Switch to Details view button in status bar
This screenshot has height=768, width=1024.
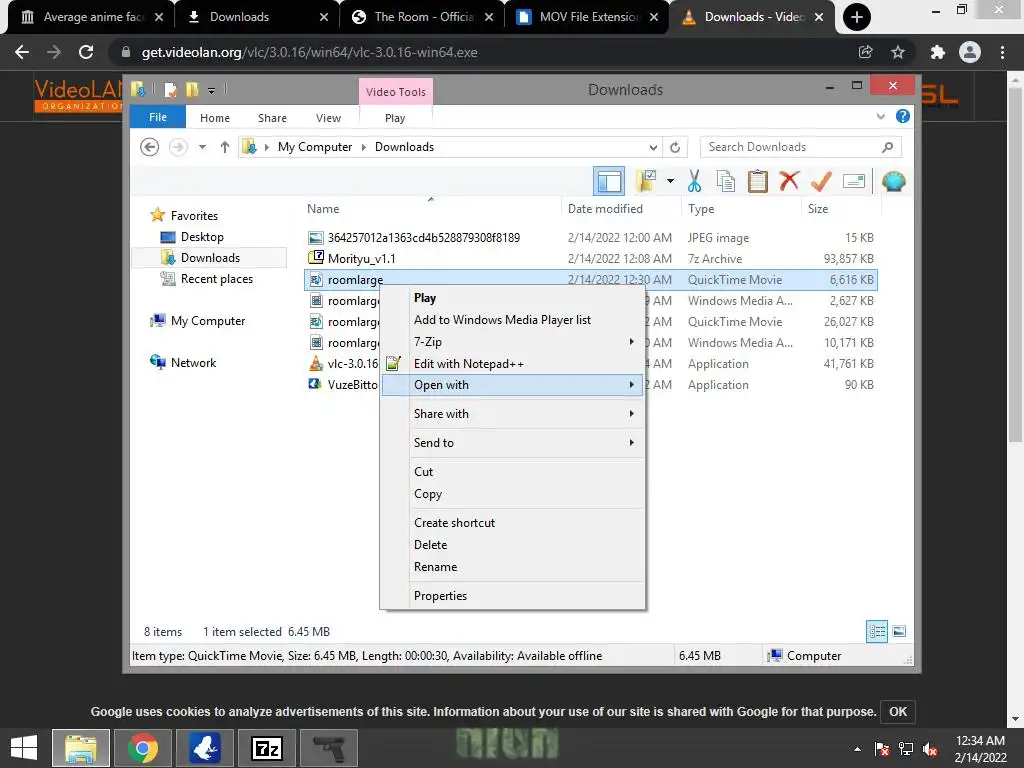click(x=876, y=631)
